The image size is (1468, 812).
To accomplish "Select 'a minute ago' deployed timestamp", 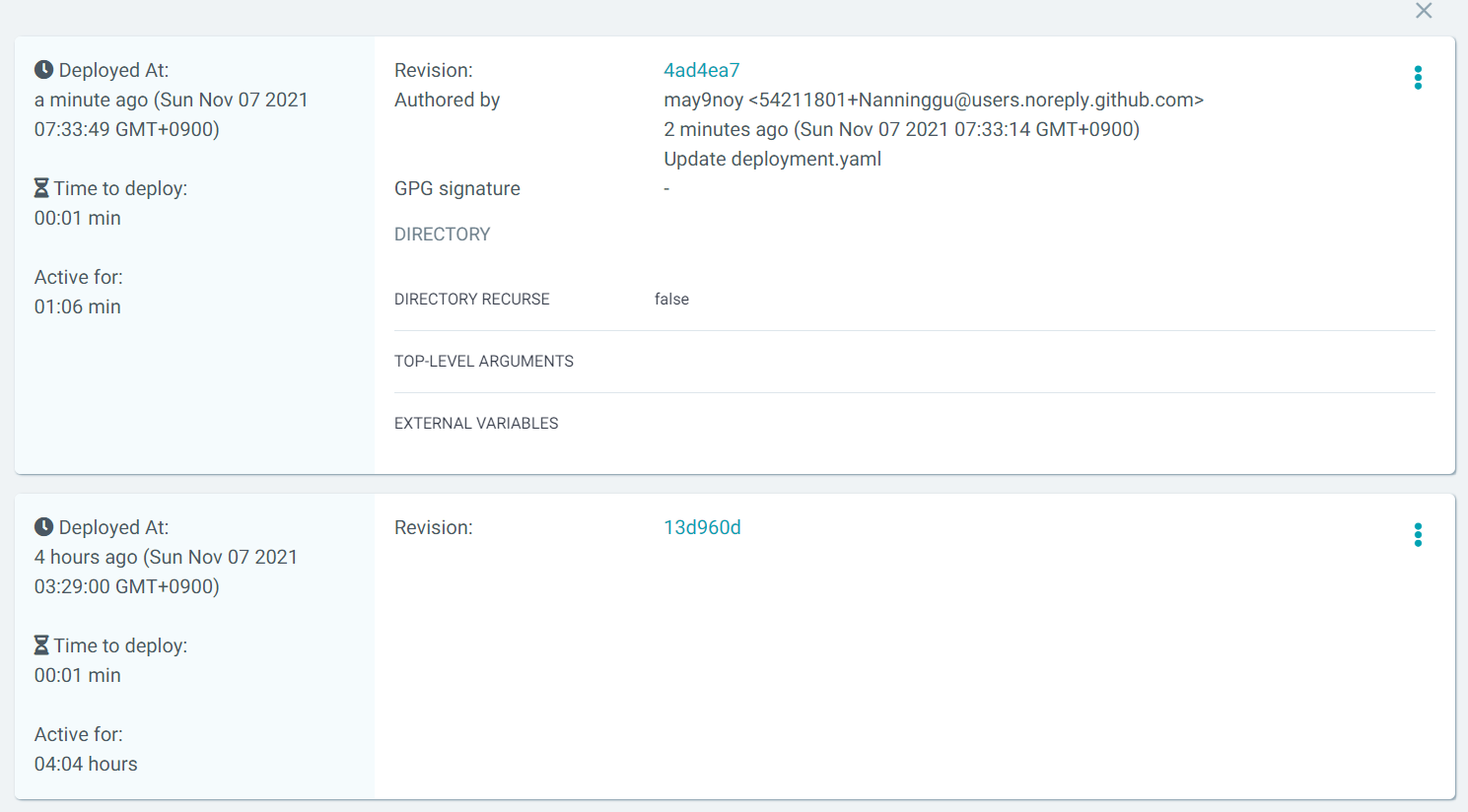I will click(172, 114).
